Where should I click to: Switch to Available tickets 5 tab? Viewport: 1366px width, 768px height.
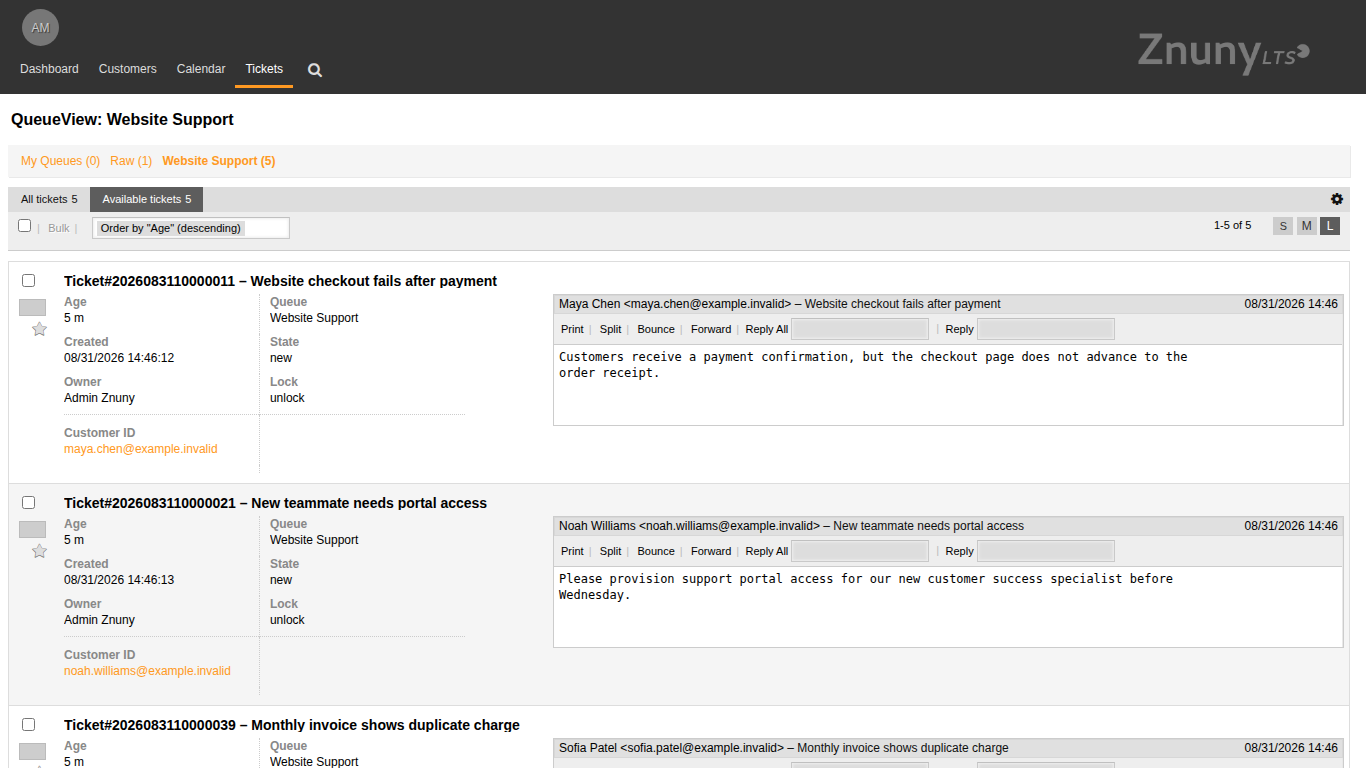[146, 199]
